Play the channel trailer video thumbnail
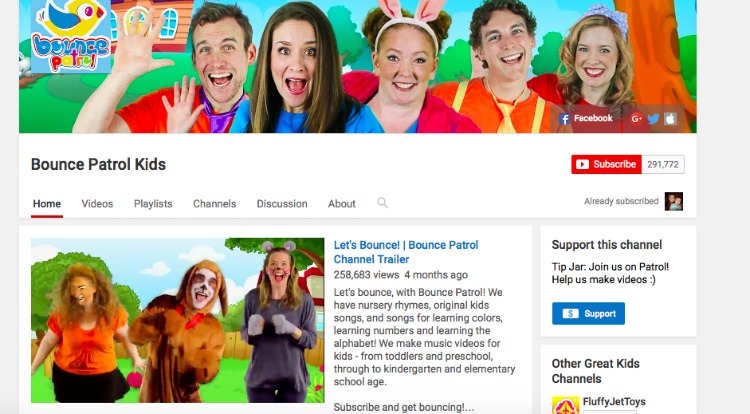 [x=177, y=320]
